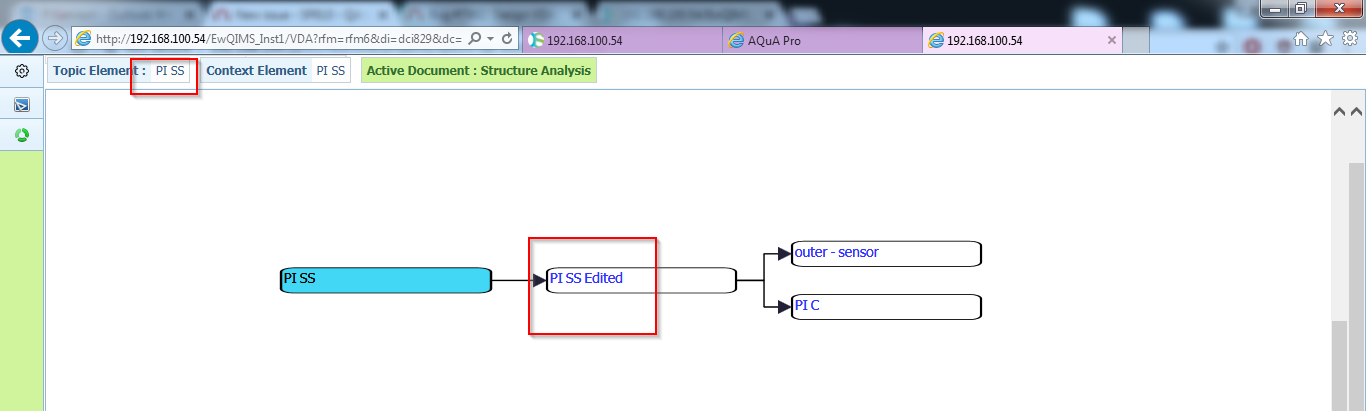Open the PI SS Edited node link
This screenshot has height=411, width=1366.
click(x=586, y=278)
